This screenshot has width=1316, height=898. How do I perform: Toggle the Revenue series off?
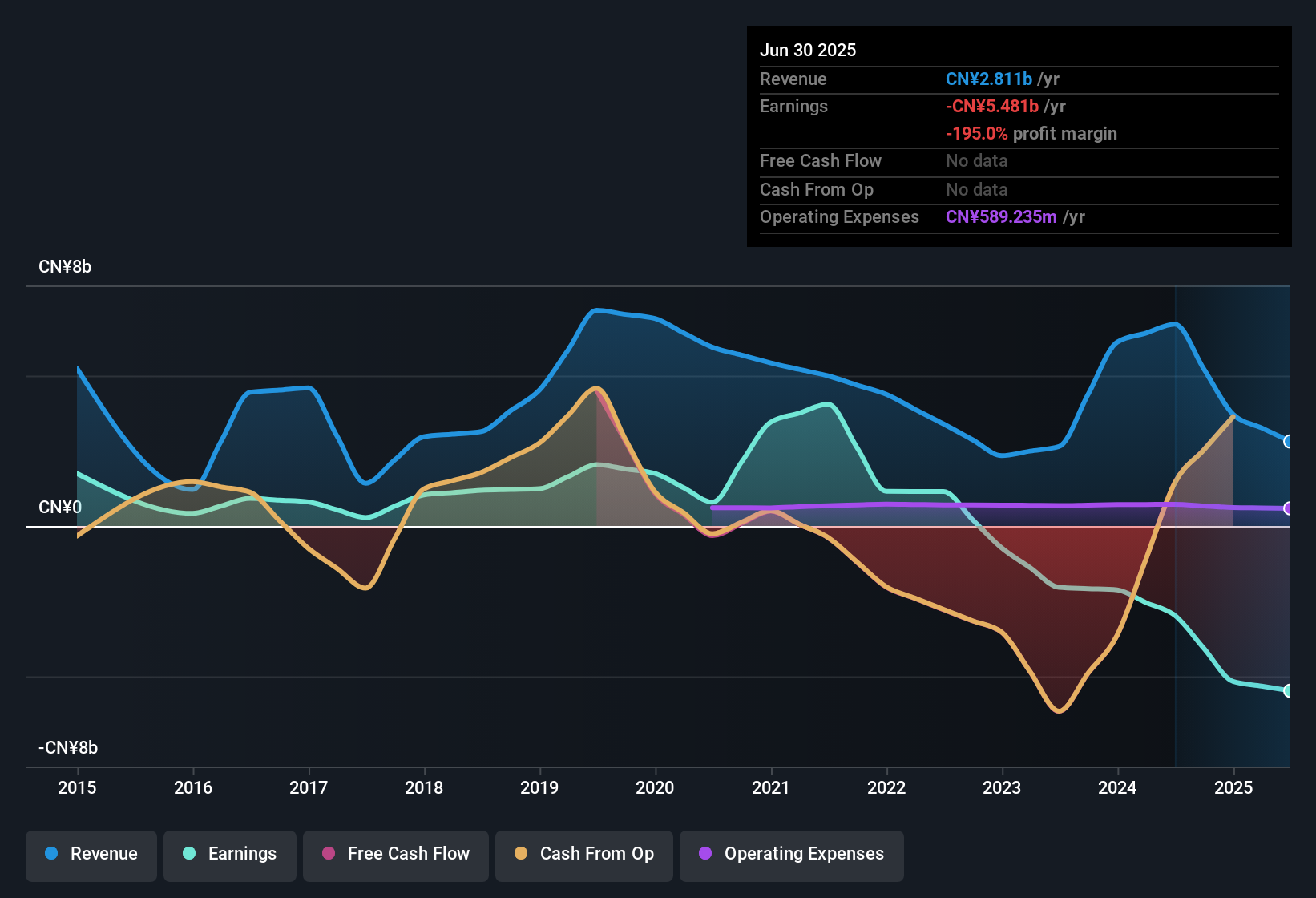click(91, 854)
